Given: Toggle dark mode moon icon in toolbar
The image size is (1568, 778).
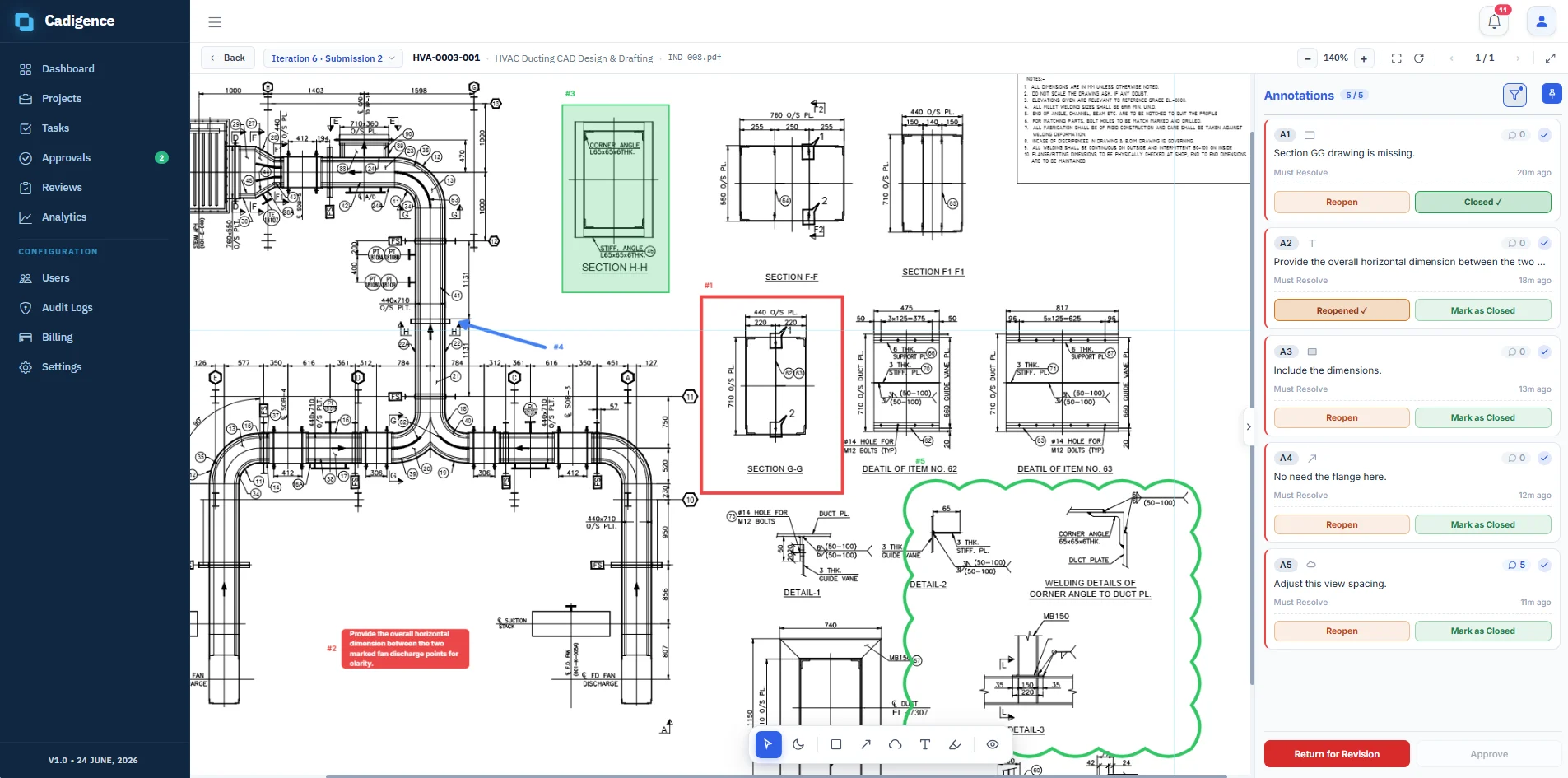Looking at the screenshot, I should [x=798, y=744].
